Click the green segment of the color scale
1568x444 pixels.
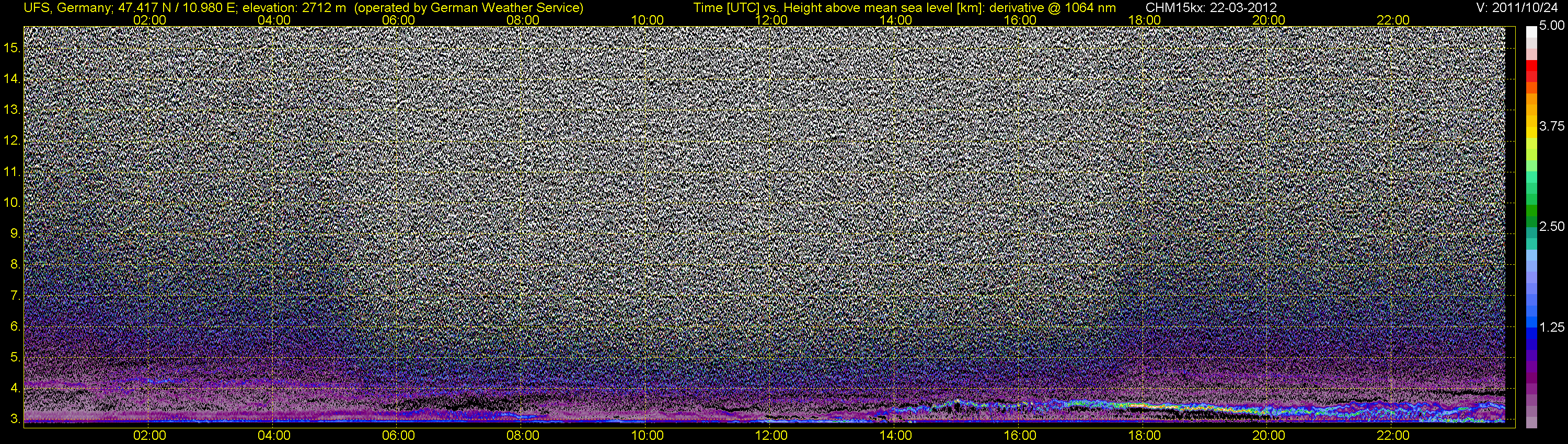tap(1531, 210)
